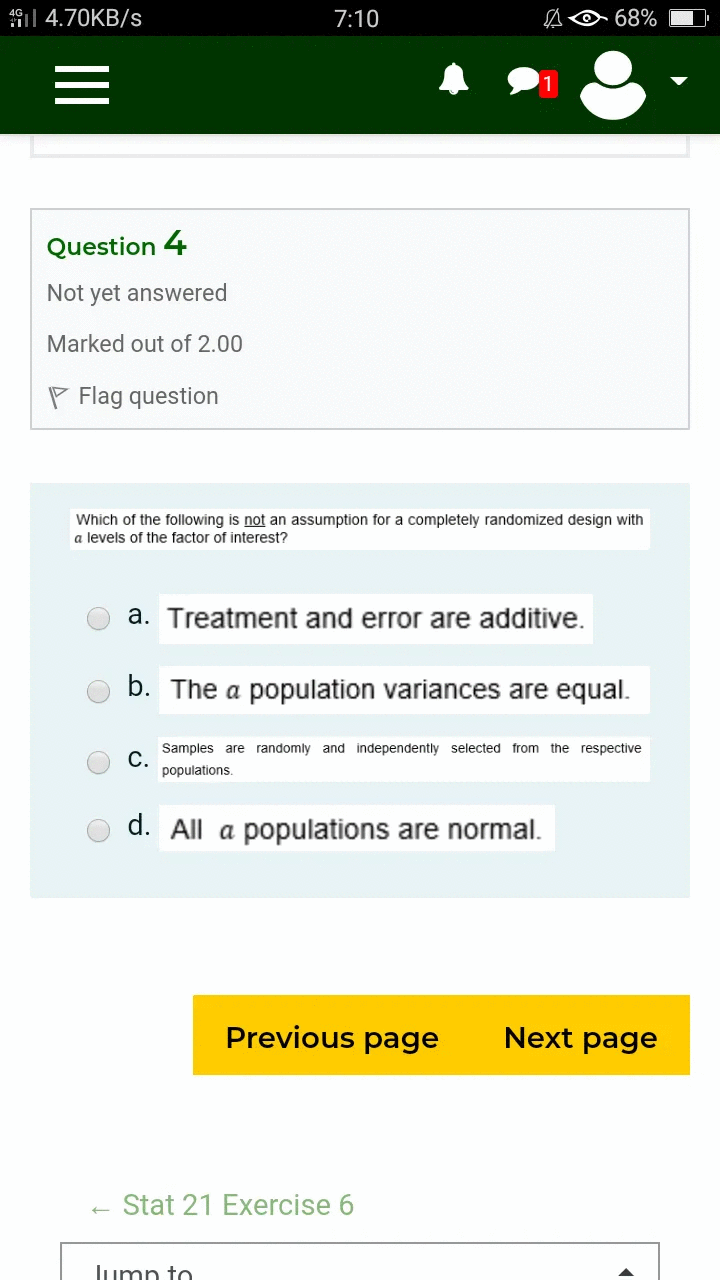Go to the Next page
The image size is (720, 1280).
[580, 1038]
